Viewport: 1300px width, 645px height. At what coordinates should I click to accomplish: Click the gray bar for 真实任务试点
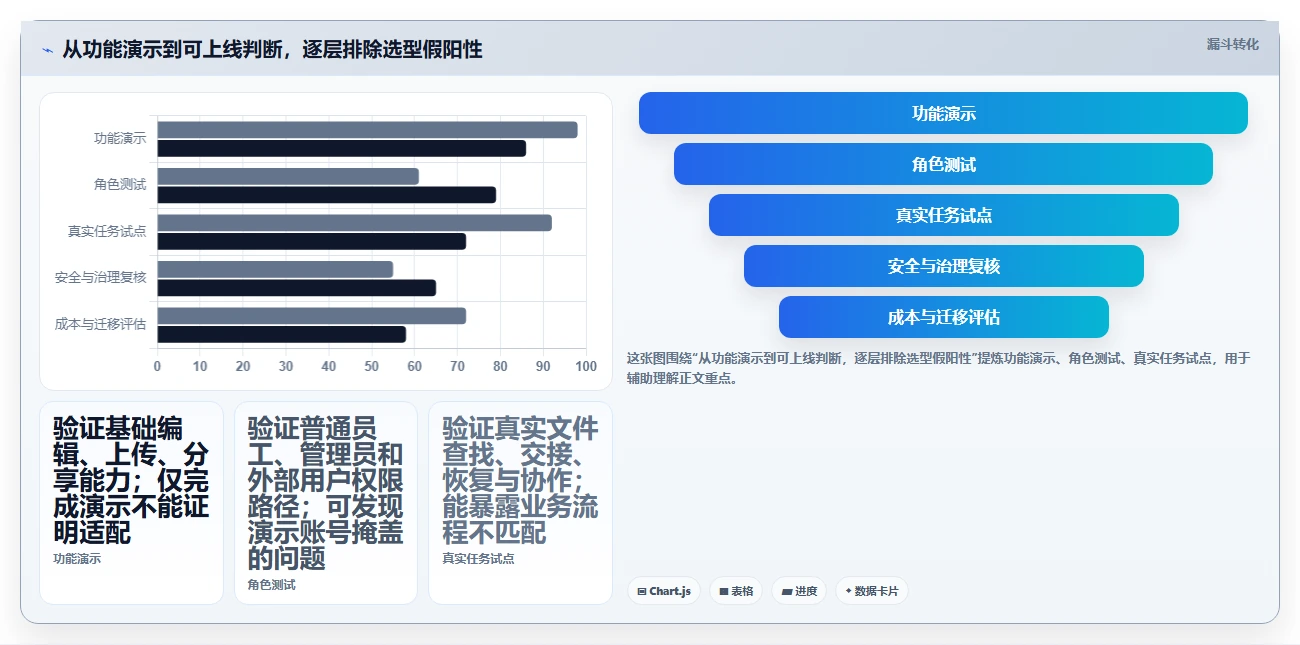pos(354,223)
